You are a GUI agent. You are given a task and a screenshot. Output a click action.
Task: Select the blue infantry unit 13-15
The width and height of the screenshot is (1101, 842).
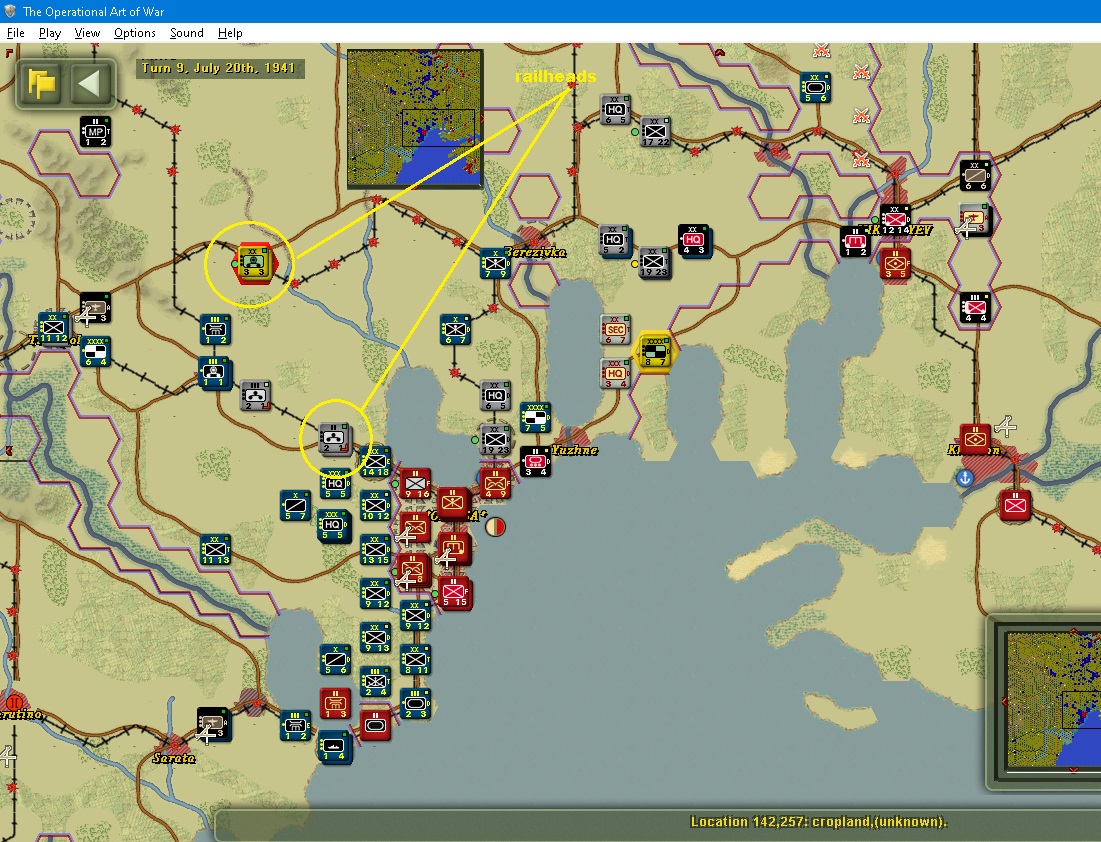point(375,549)
